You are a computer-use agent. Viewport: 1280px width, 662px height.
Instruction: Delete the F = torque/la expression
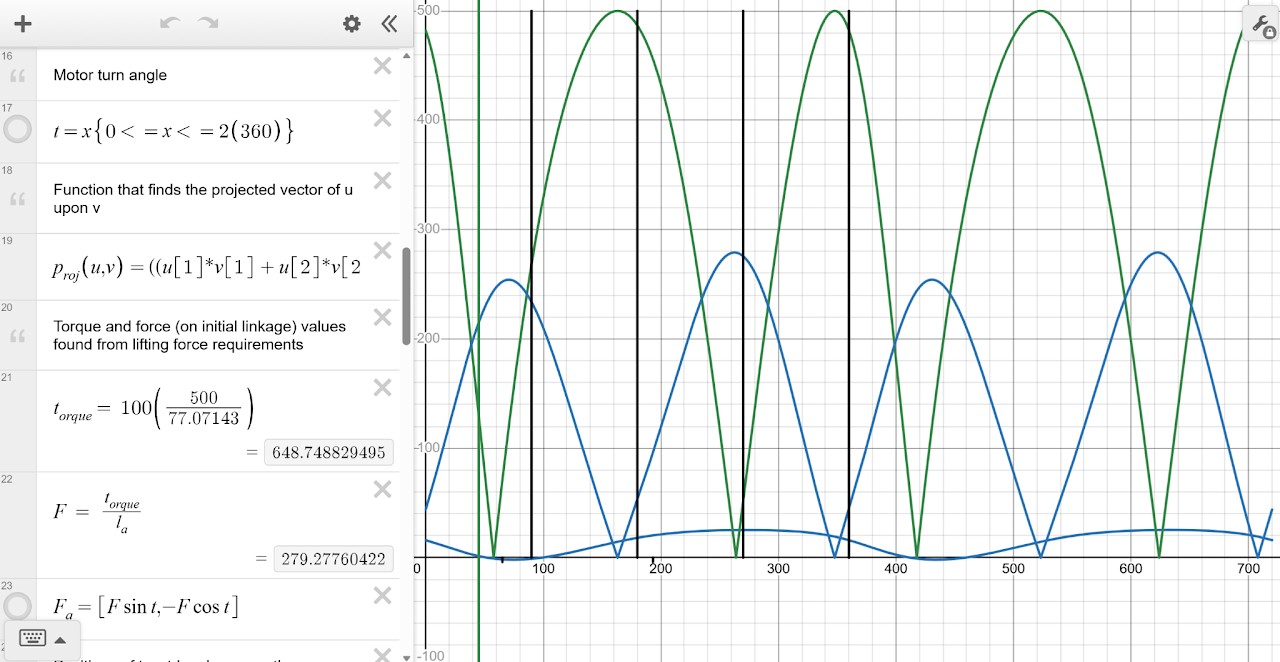(x=382, y=489)
